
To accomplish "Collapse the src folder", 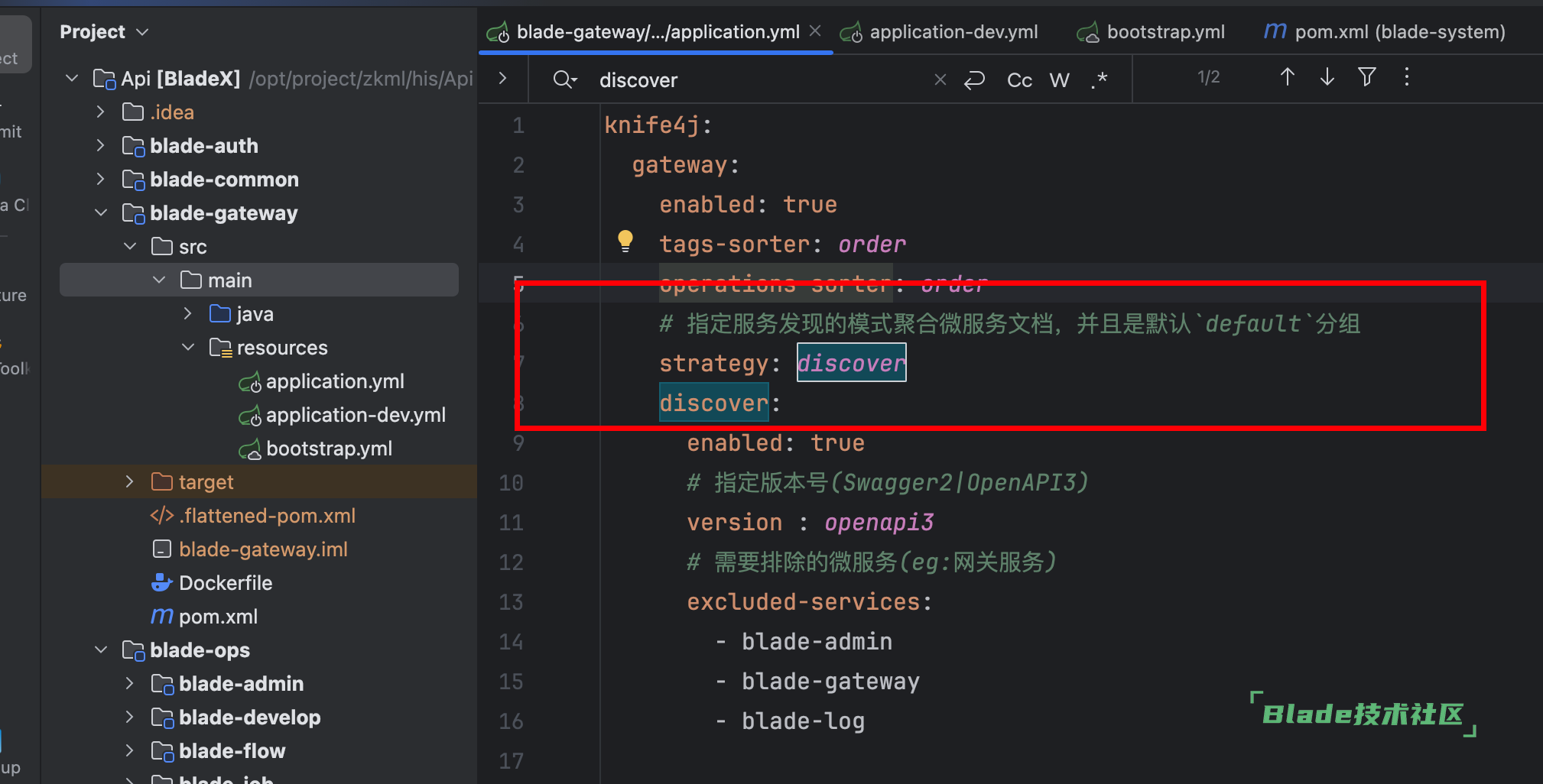I will click(x=130, y=247).
